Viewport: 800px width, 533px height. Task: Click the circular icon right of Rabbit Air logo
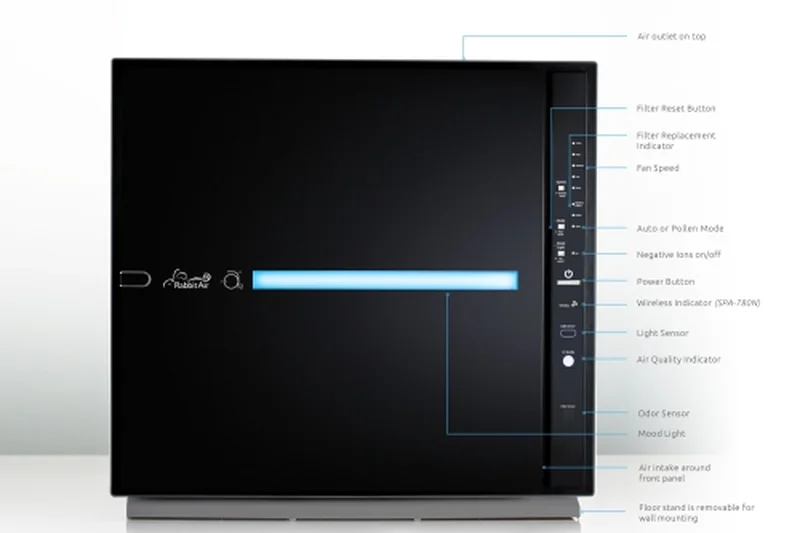232,279
